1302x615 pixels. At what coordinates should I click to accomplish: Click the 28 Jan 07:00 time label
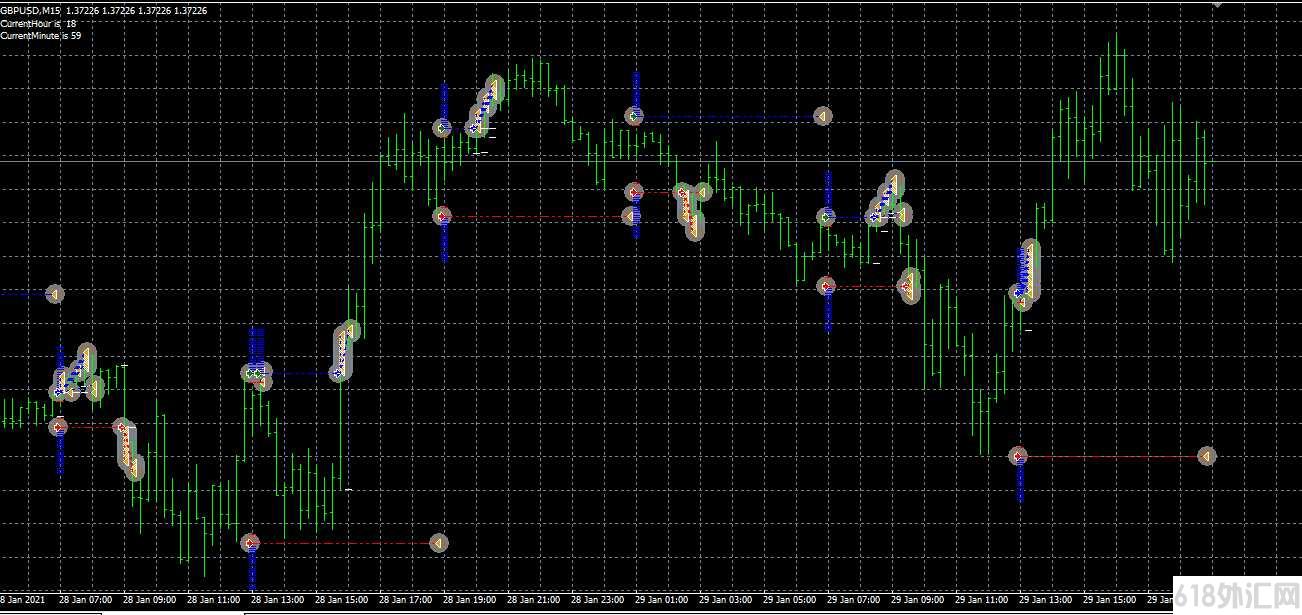click(85, 601)
